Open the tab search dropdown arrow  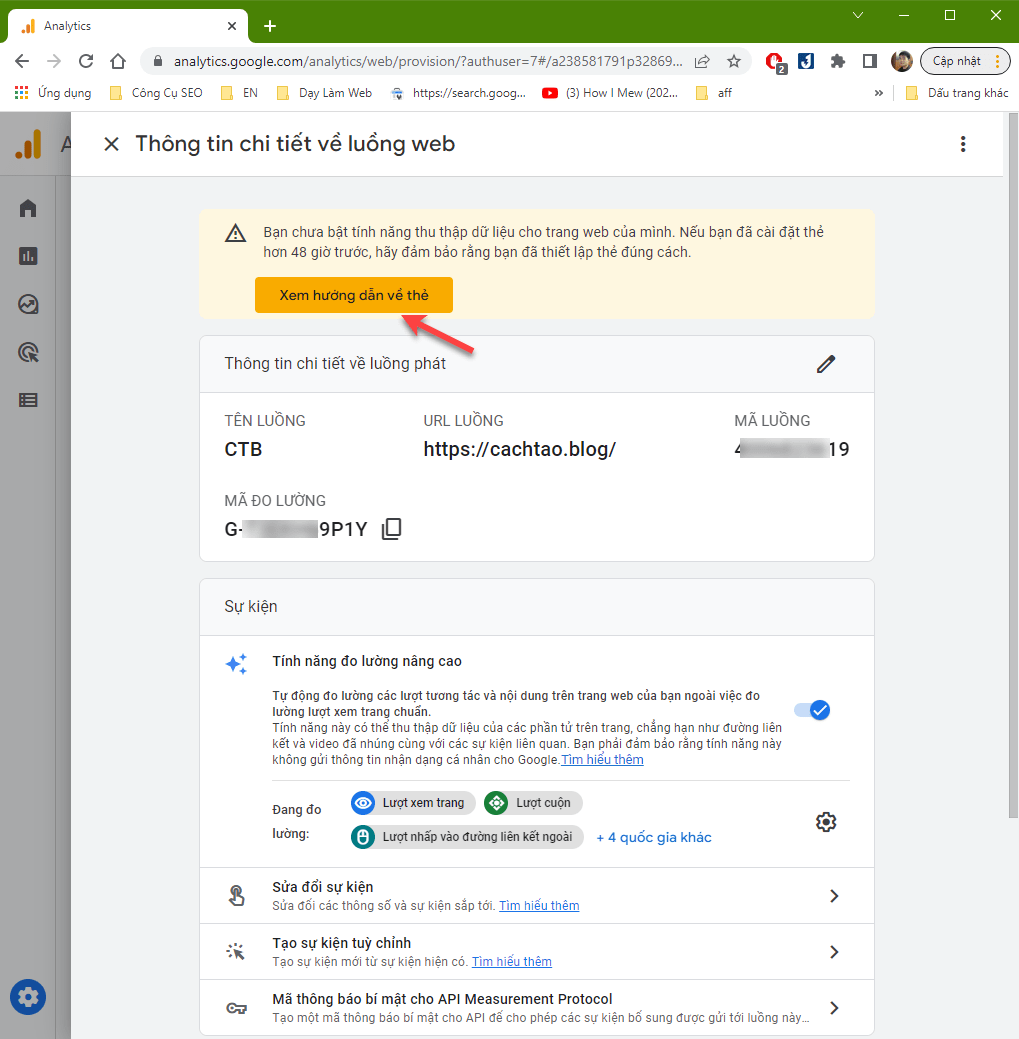pos(858,15)
